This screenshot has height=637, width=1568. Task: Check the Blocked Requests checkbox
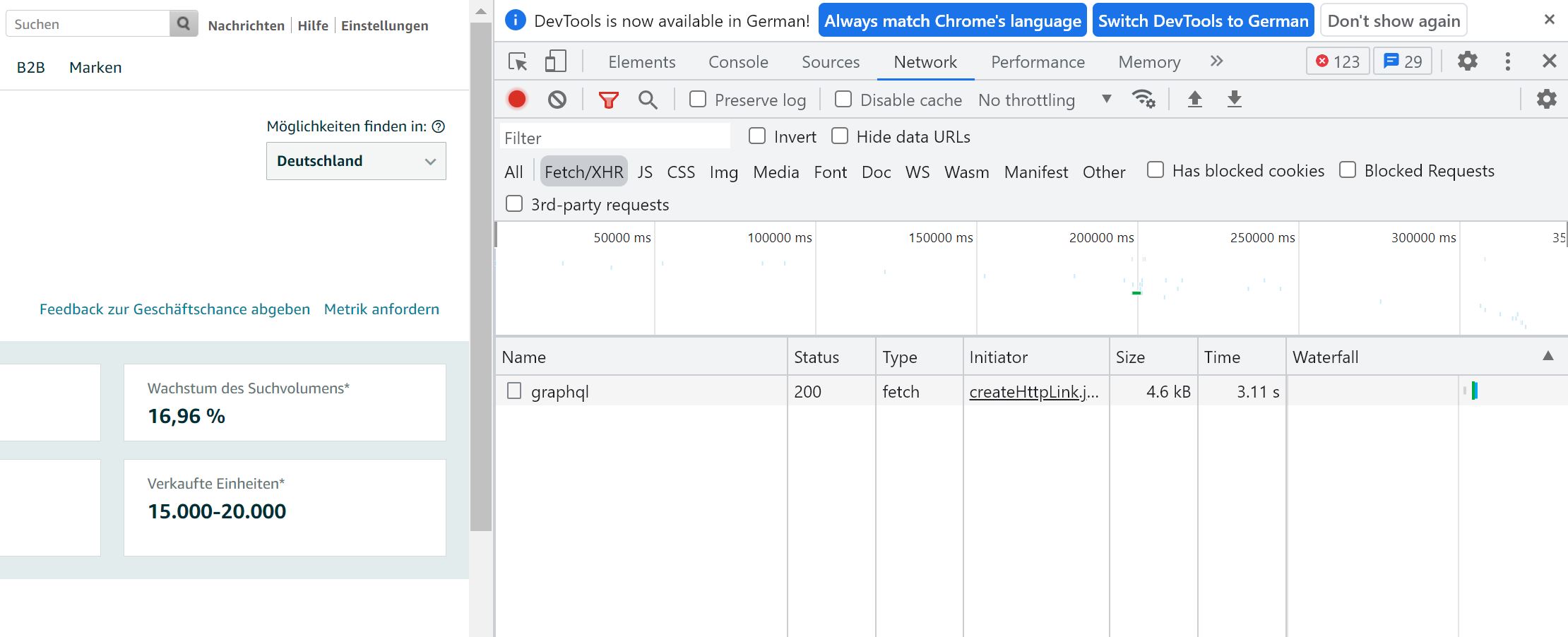1348,169
